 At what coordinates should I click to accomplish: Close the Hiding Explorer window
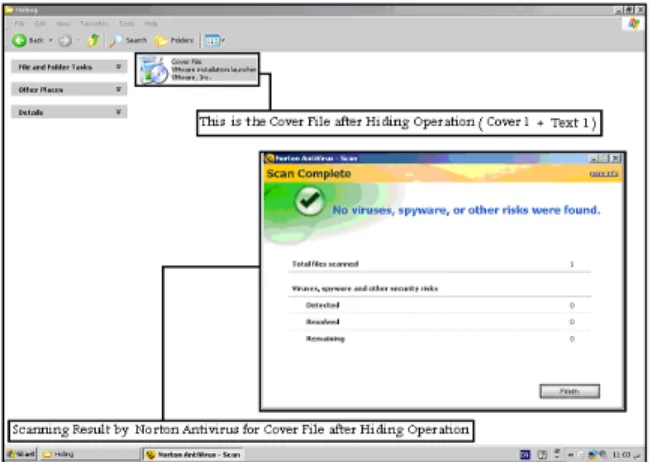[640, 10]
